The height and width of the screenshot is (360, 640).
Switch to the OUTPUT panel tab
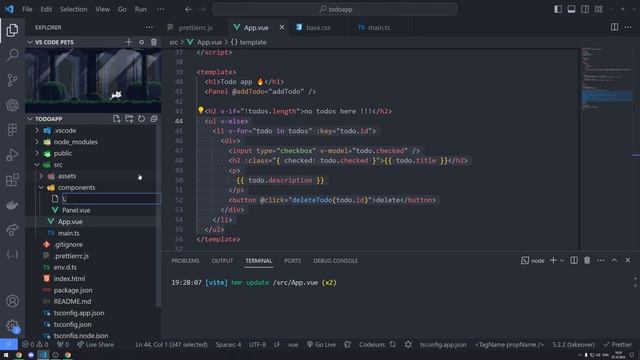pos(222,261)
